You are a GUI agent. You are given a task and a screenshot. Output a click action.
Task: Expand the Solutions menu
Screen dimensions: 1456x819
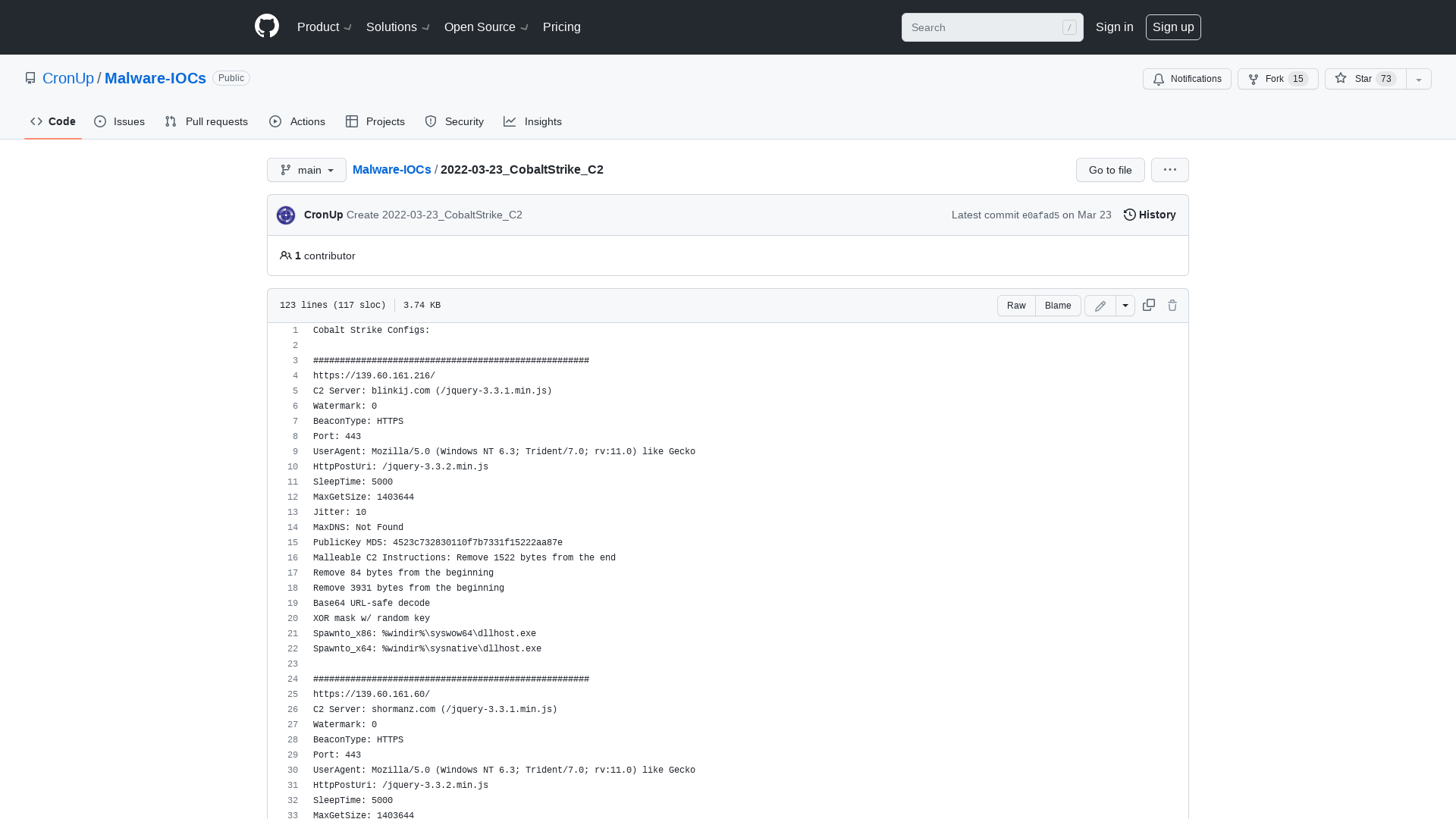point(397,27)
